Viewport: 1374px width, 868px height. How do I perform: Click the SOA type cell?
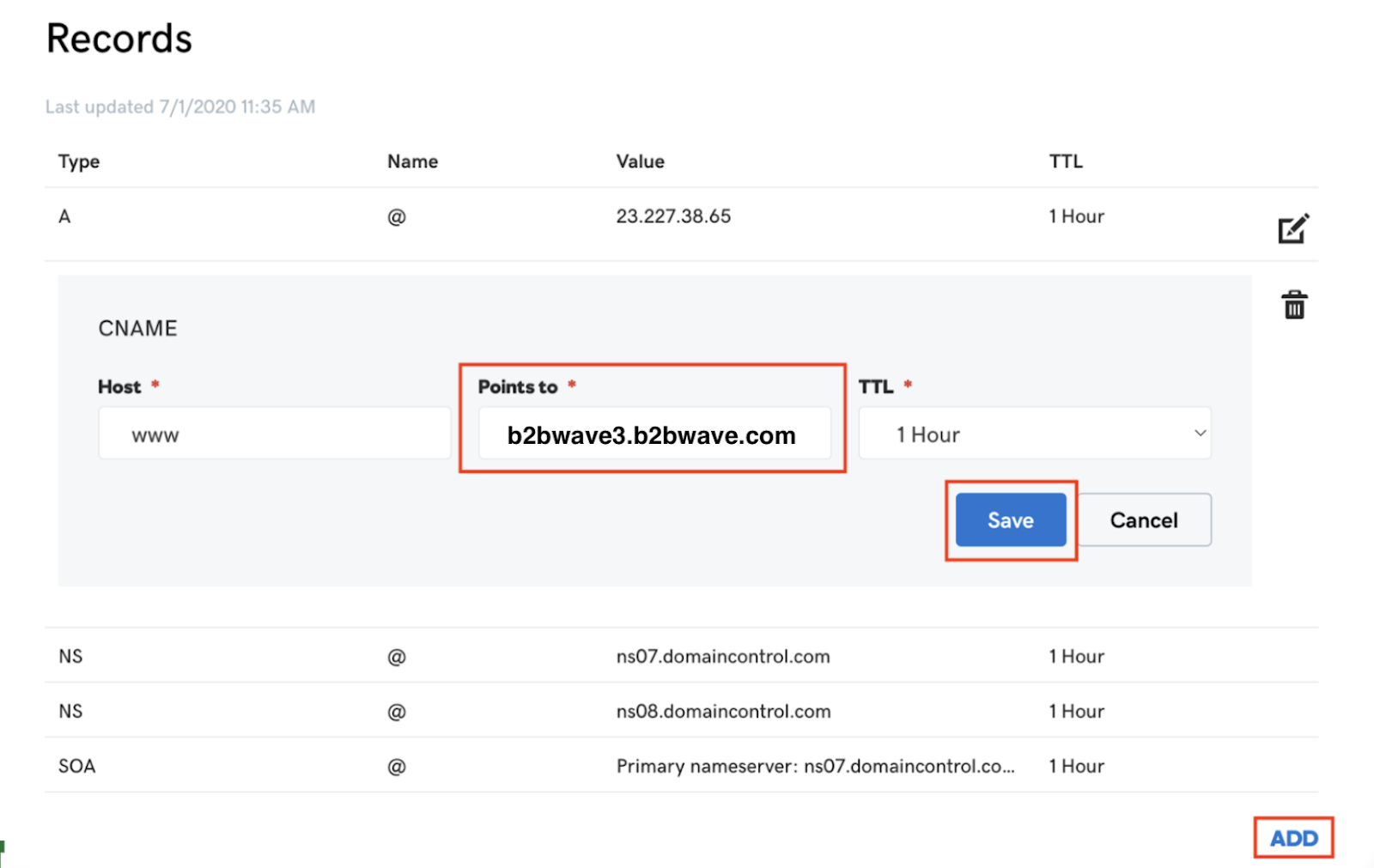pos(76,767)
